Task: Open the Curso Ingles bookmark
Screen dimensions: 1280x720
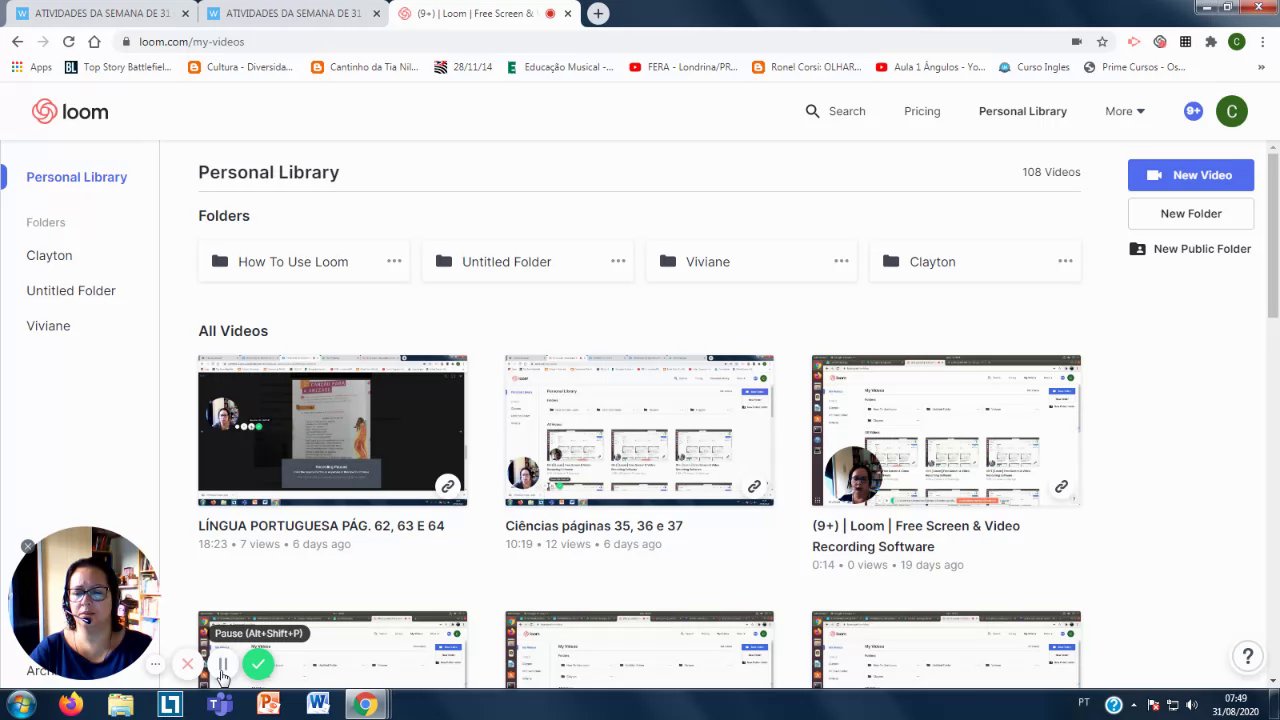Action: (1033, 67)
